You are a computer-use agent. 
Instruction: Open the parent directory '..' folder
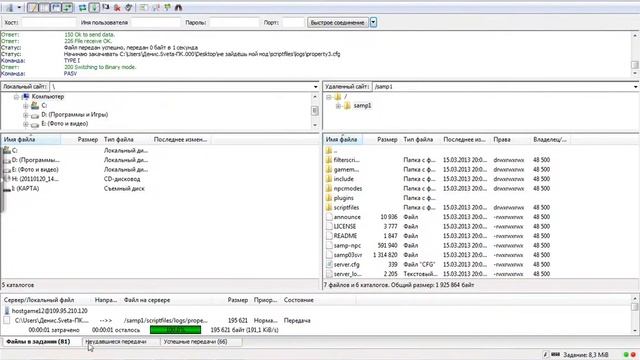click(x=329, y=151)
